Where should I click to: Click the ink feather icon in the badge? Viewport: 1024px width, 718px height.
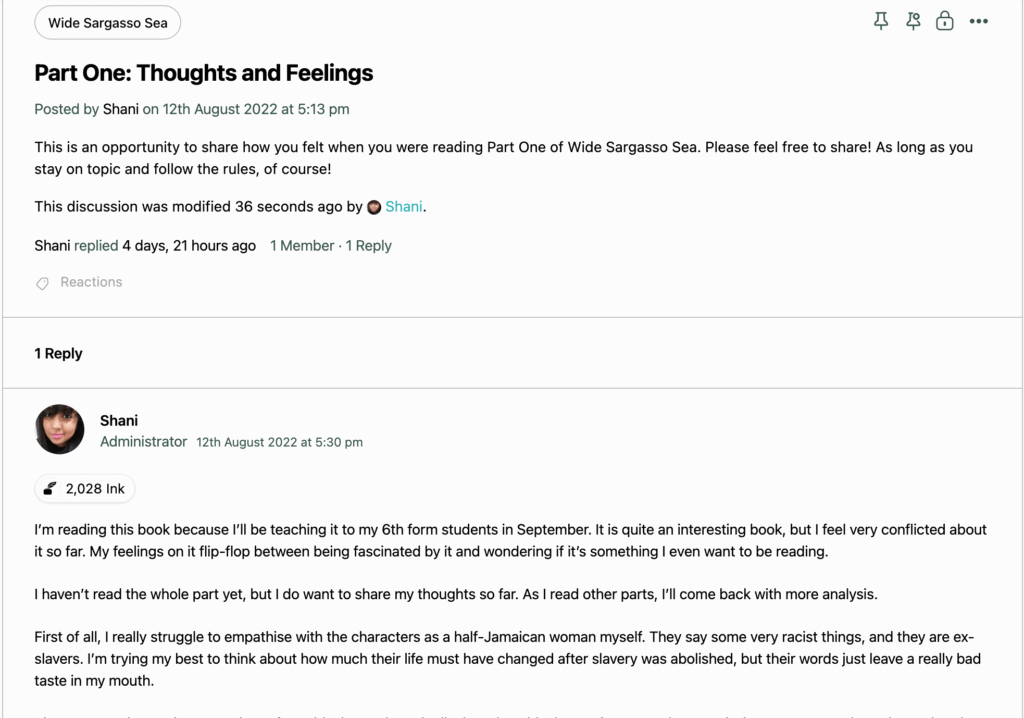click(51, 489)
